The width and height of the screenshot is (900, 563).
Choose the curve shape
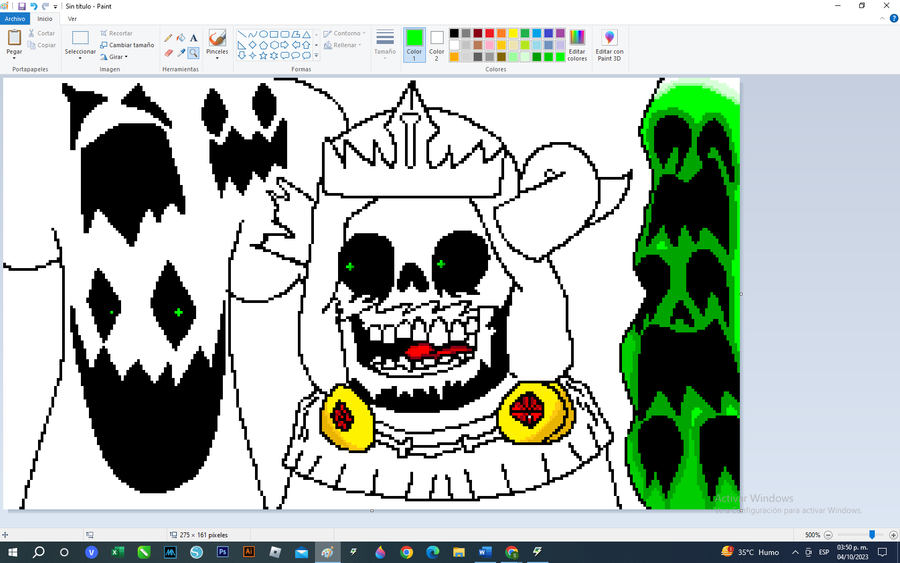point(253,34)
